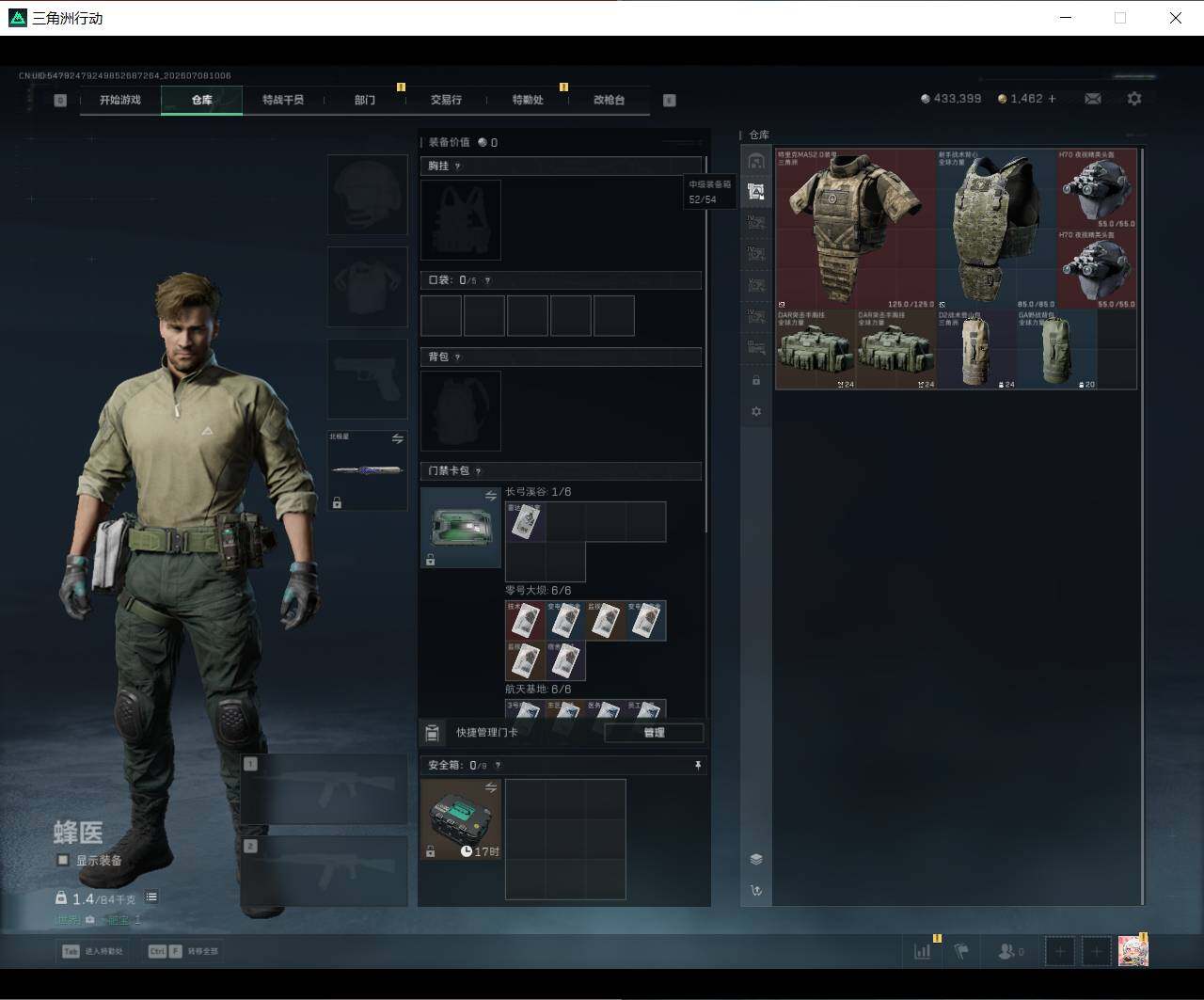Select the 射手战术背心 armor item
The width and height of the screenshot is (1204, 1000).
pos(997,229)
